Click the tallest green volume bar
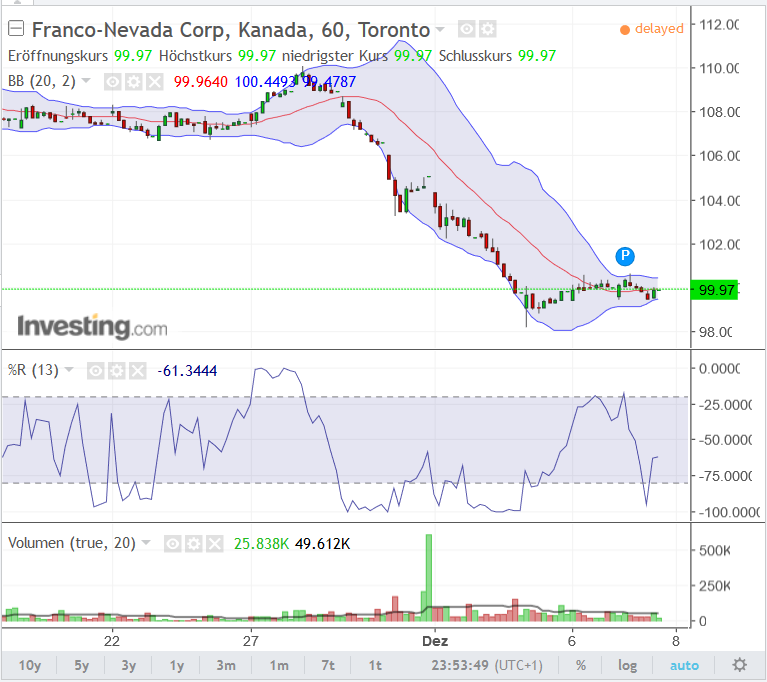This screenshot has width=767, height=682. coord(429,578)
